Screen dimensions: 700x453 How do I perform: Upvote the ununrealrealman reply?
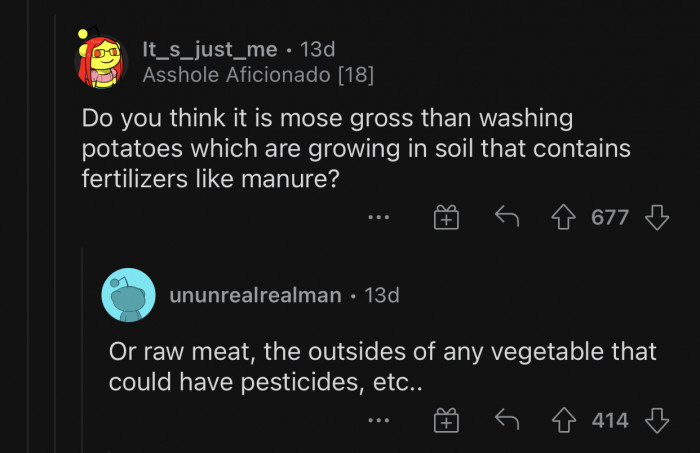pos(564,420)
